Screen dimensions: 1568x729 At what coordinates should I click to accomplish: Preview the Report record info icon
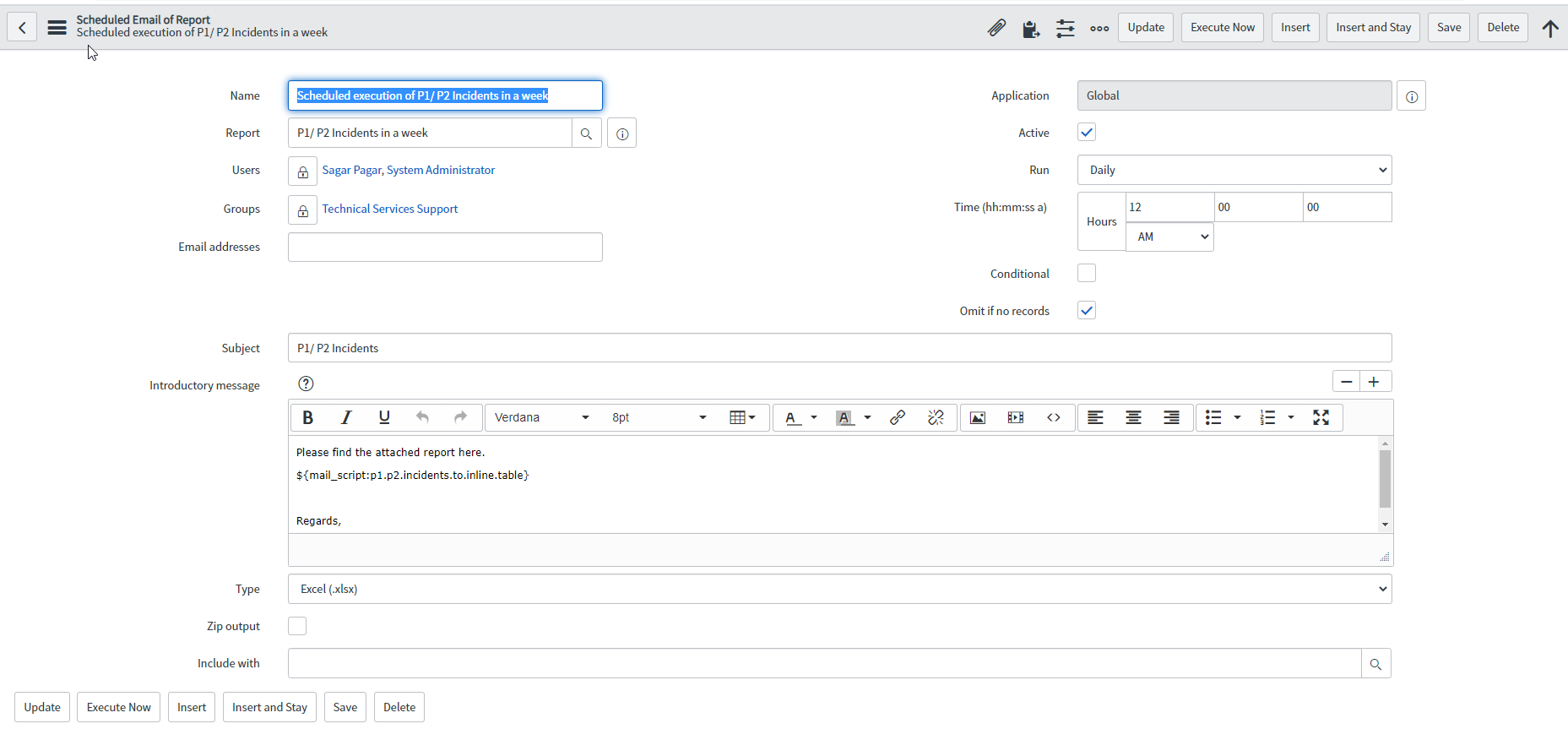(x=621, y=133)
